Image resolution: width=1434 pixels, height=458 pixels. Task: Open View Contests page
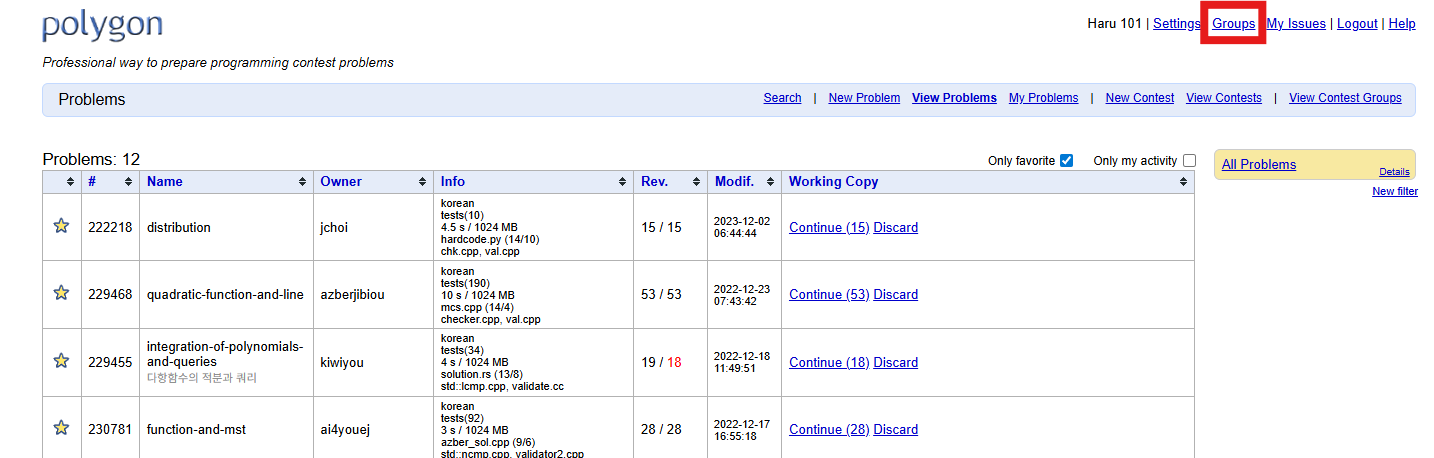point(1224,98)
